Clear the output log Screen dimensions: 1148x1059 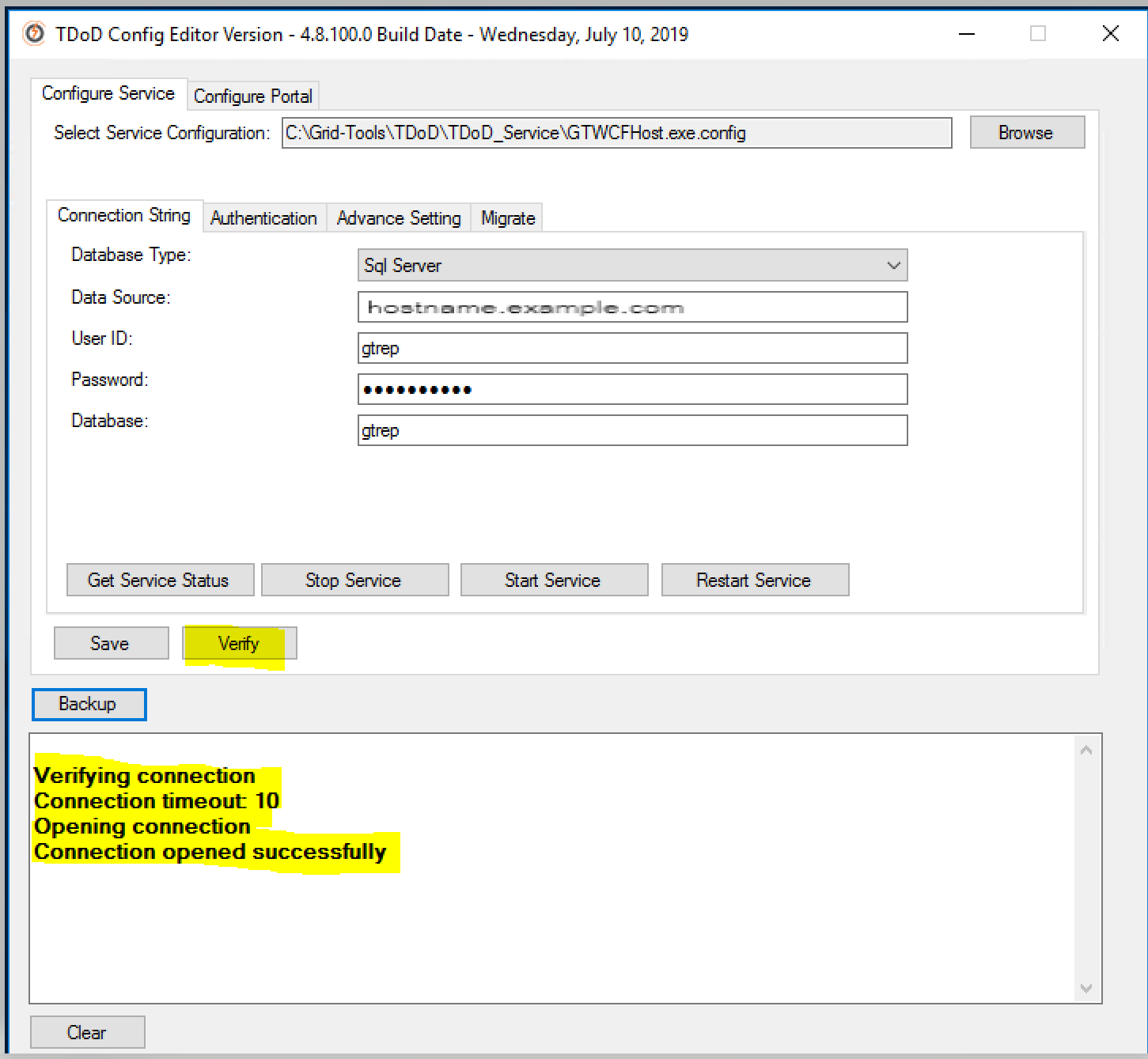87,1033
